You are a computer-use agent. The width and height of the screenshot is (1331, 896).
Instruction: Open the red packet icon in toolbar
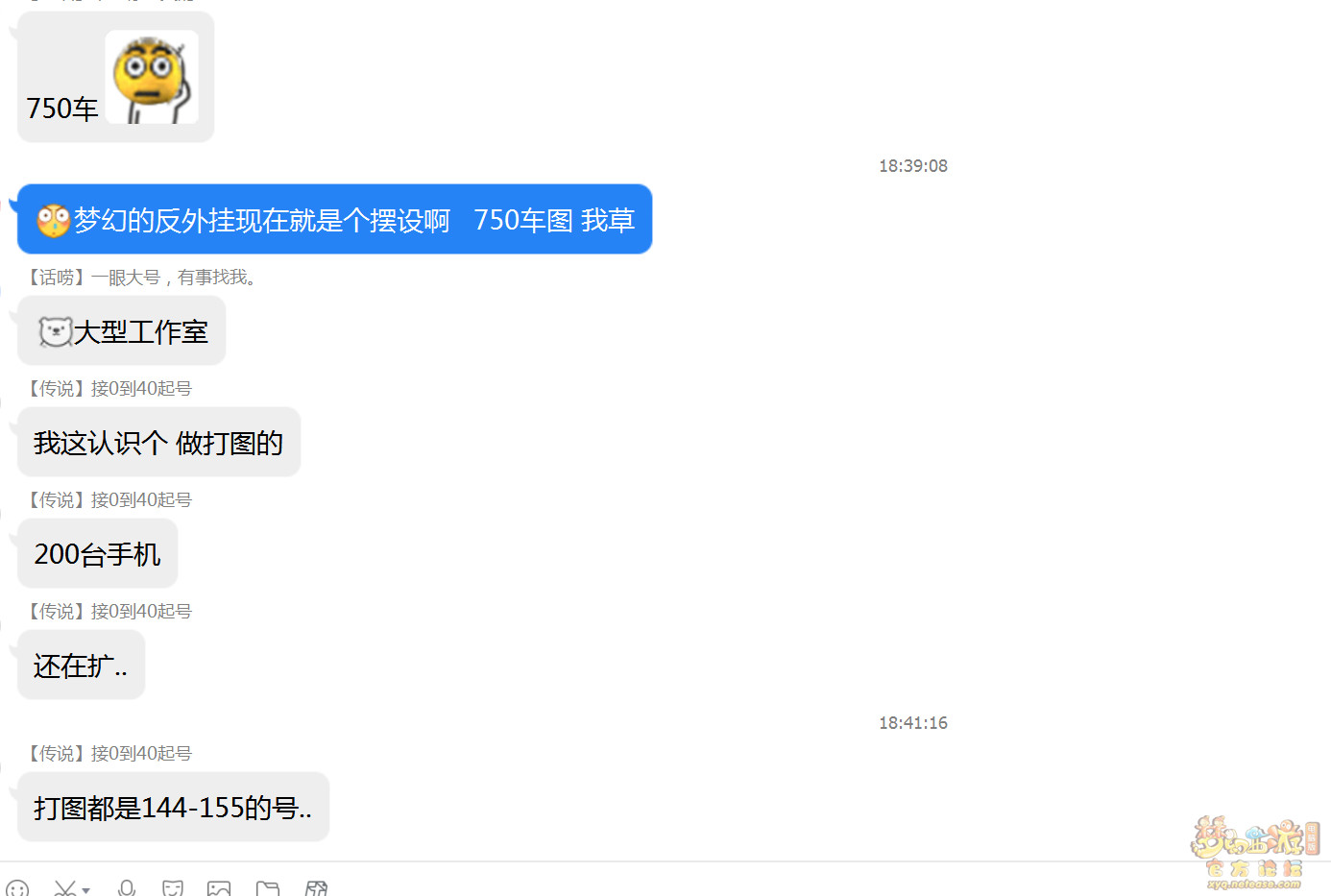[x=317, y=888]
